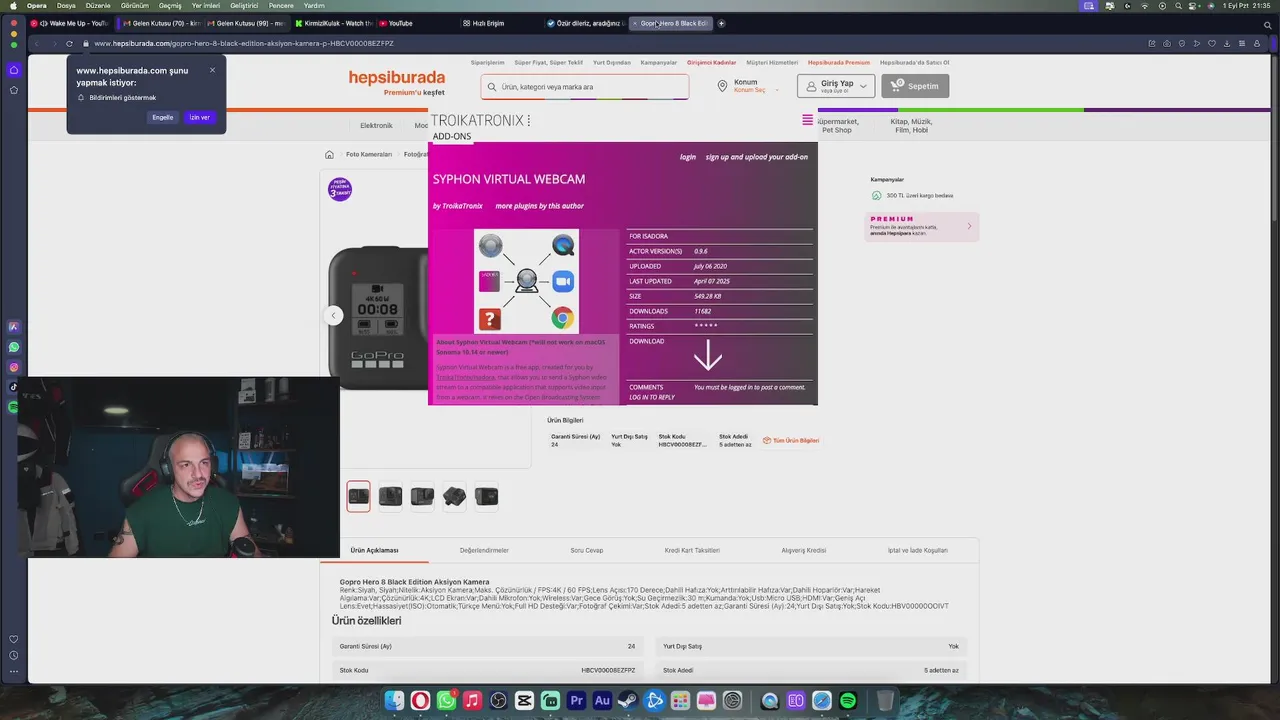Click more plugins by this author
The height and width of the screenshot is (720, 1280).
click(539, 206)
